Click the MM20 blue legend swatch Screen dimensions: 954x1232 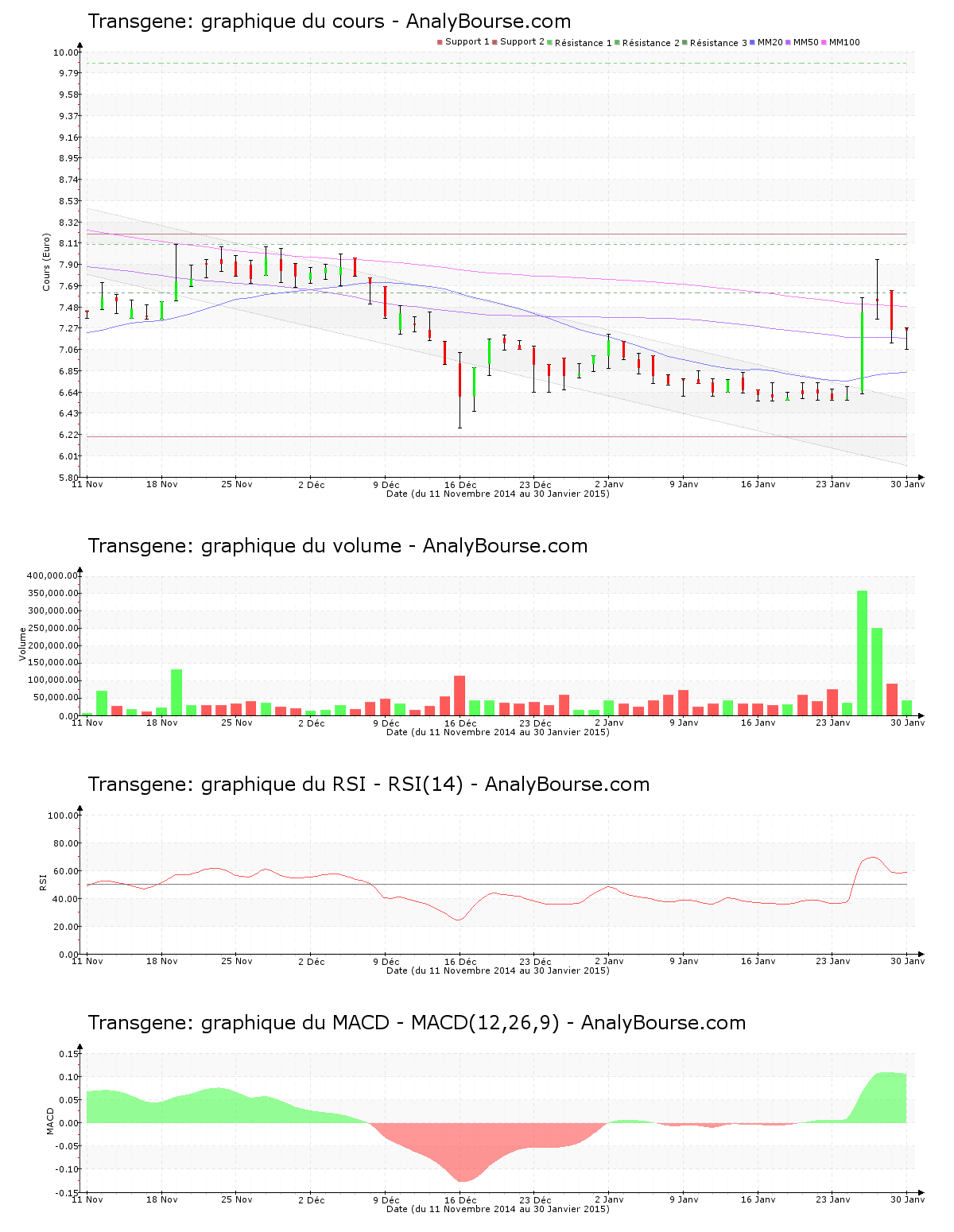click(x=753, y=42)
